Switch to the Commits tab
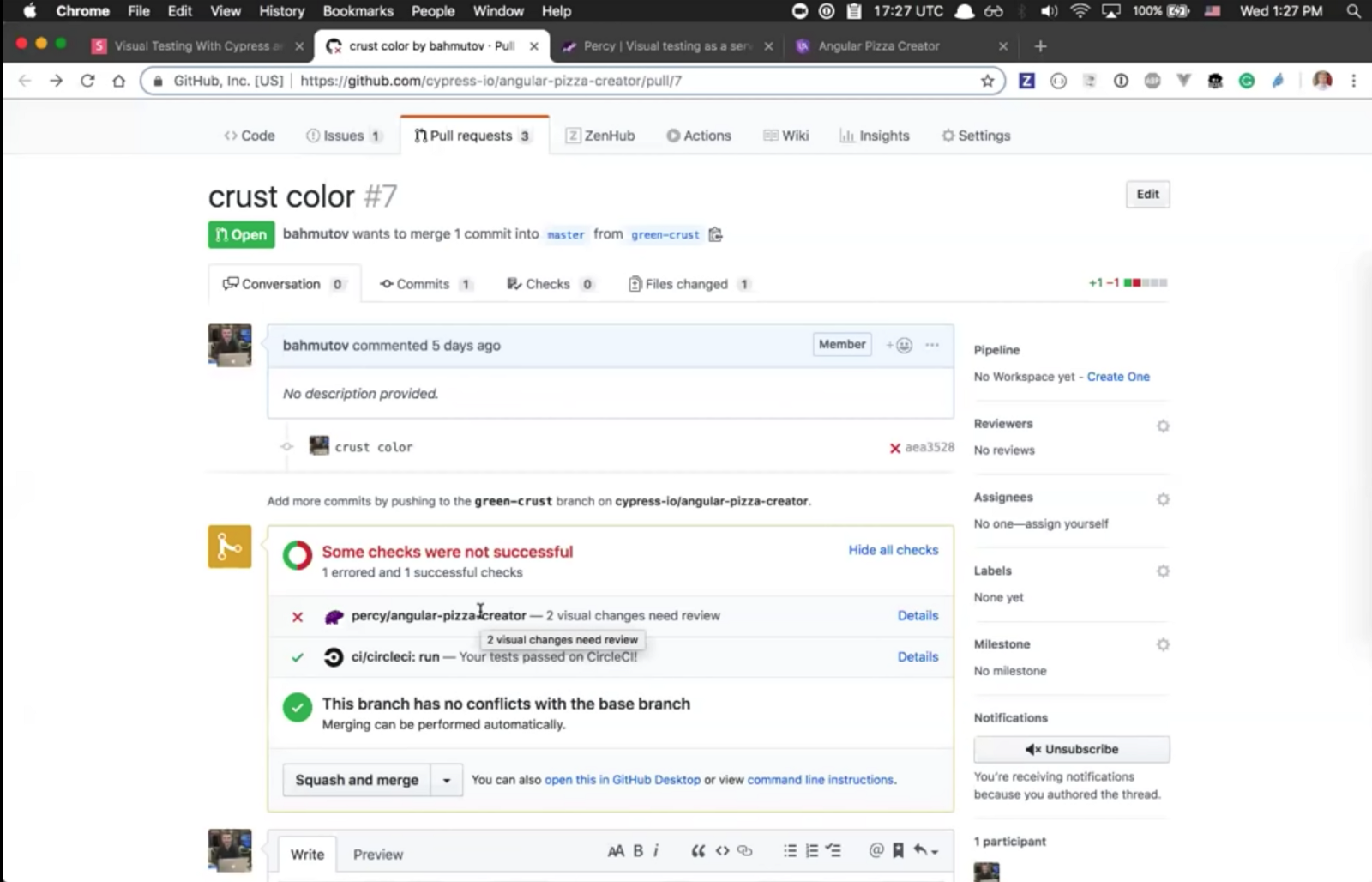Image resolution: width=1372 pixels, height=882 pixels. point(425,284)
